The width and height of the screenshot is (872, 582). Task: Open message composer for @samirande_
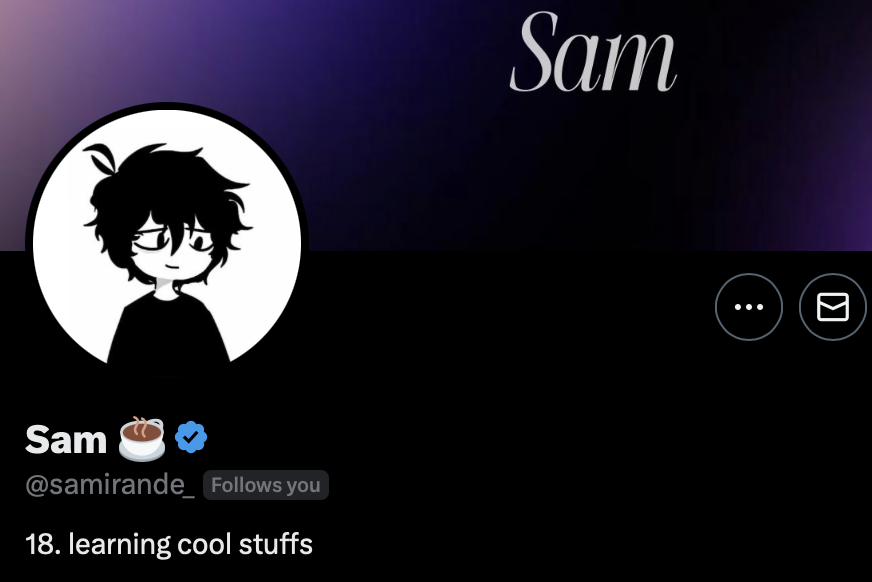click(833, 307)
